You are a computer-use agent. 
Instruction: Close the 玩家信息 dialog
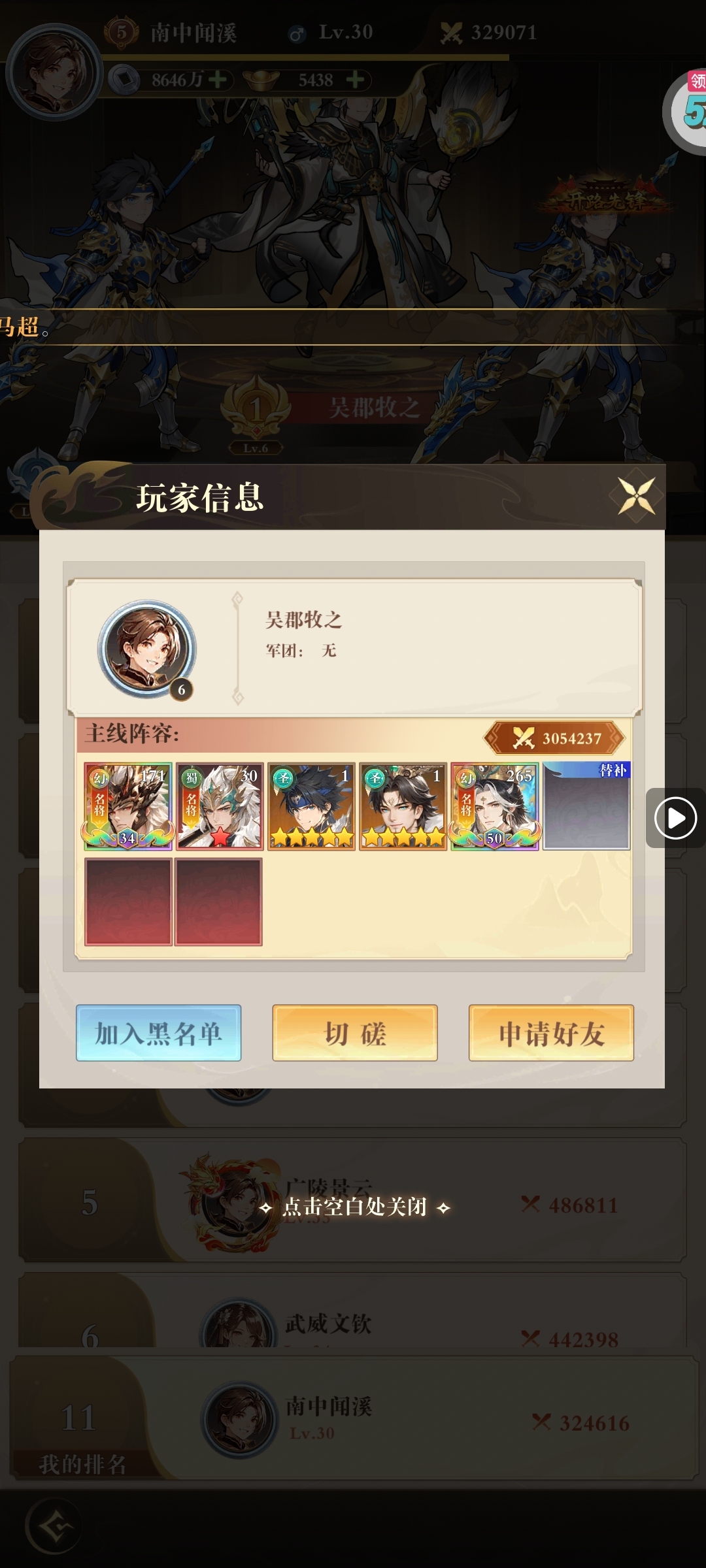(x=636, y=496)
